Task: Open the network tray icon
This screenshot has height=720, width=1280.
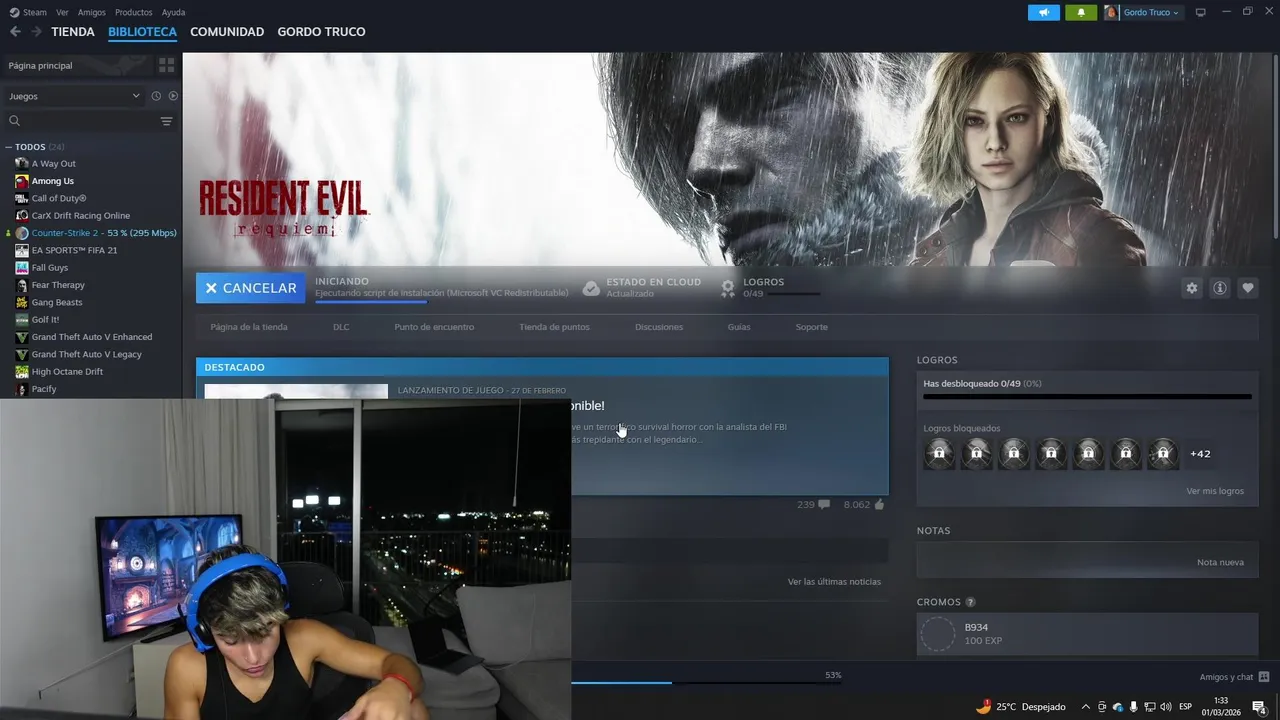Action: [x=1149, y=707]
